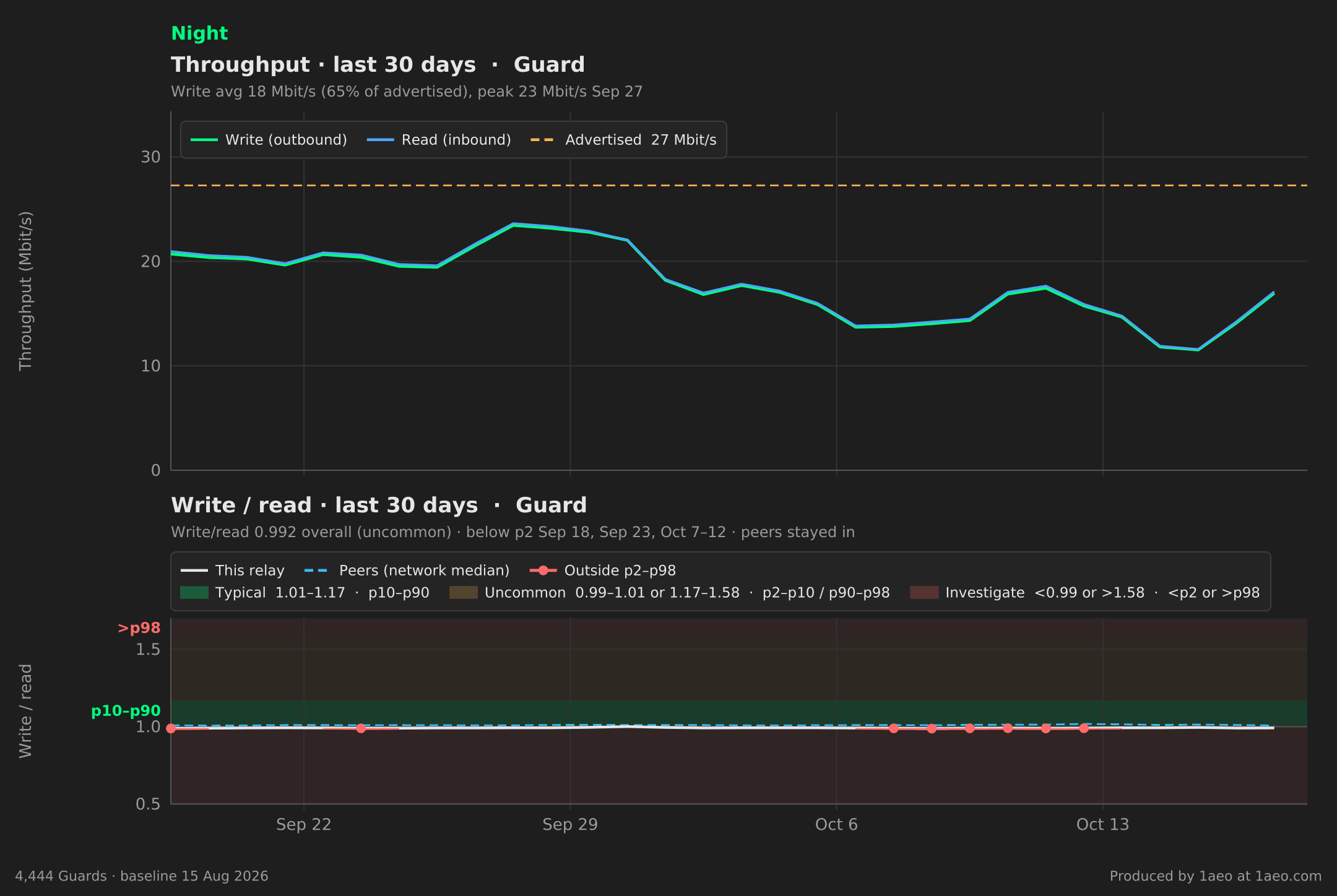Click the '0' tick on the throughput axis
1337x896 pixels.
coord(155,470)
